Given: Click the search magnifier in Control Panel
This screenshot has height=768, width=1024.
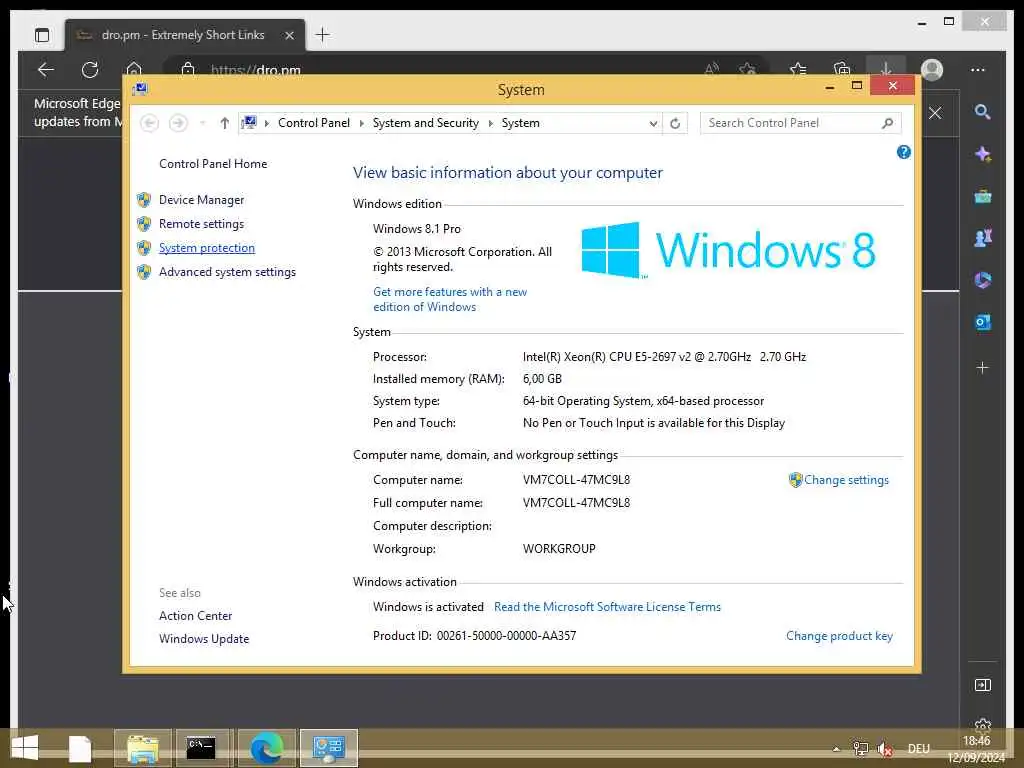Looking at the screenshot, I should coord(888,123).
